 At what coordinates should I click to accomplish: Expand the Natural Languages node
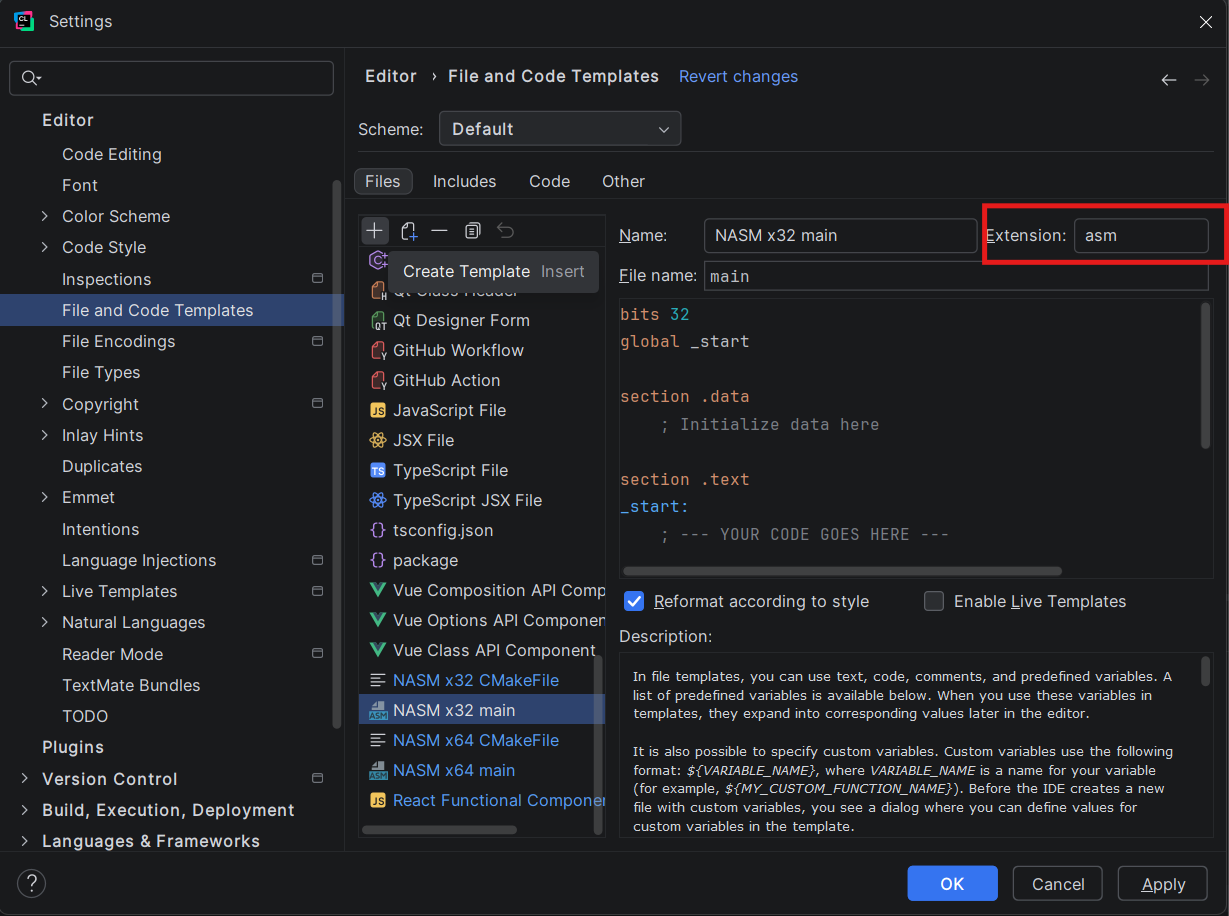[x=45, y=622]
